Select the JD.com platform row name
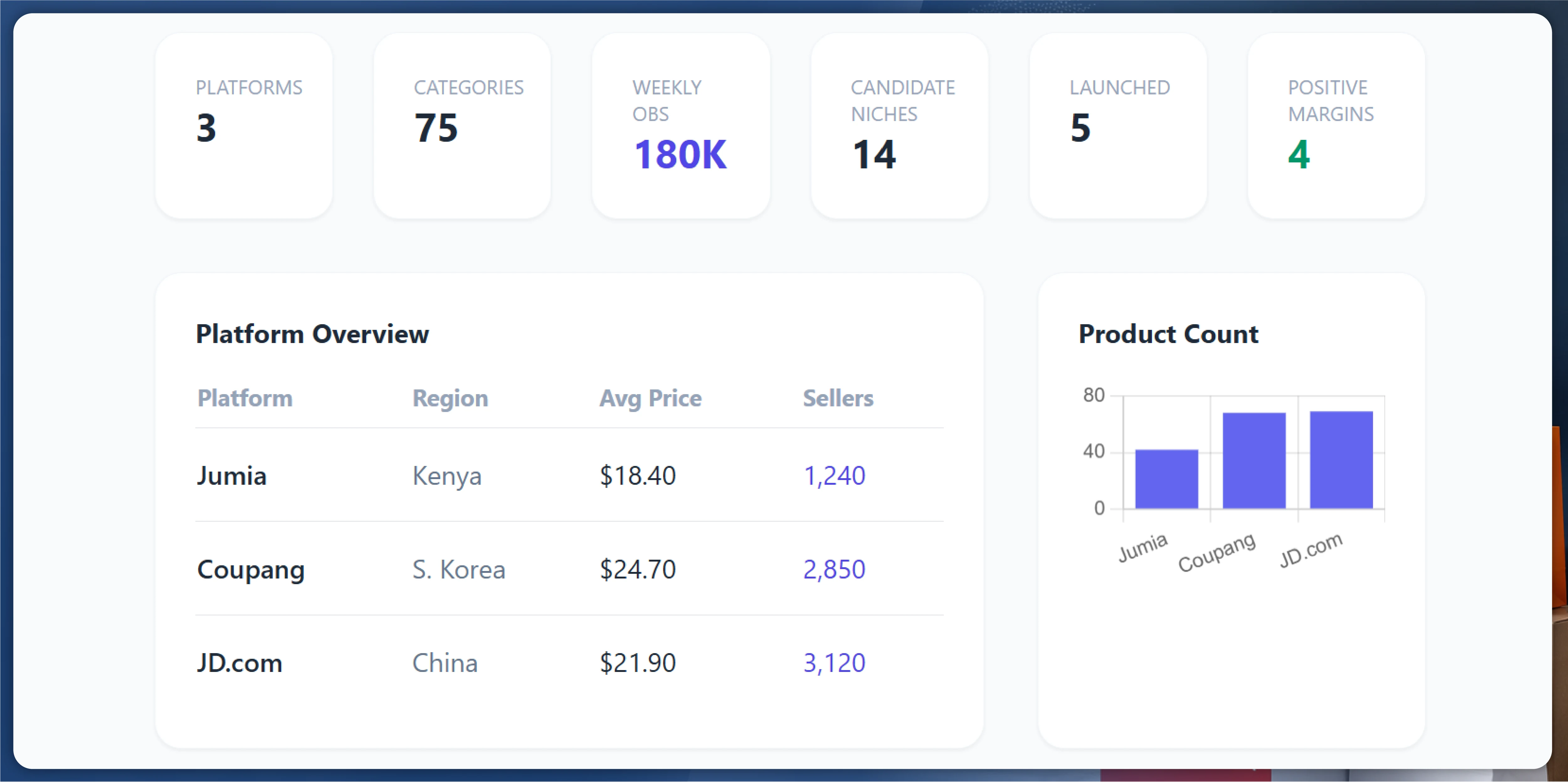 coord(240,663)
